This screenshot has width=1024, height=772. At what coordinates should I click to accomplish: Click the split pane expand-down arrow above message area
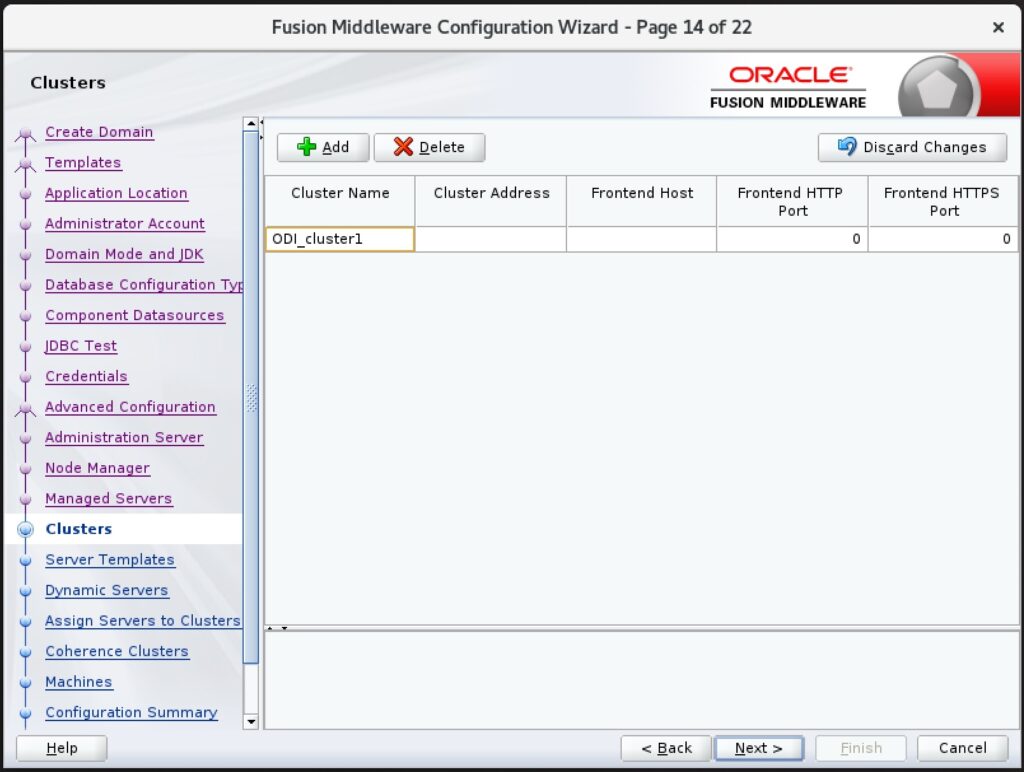285,628
